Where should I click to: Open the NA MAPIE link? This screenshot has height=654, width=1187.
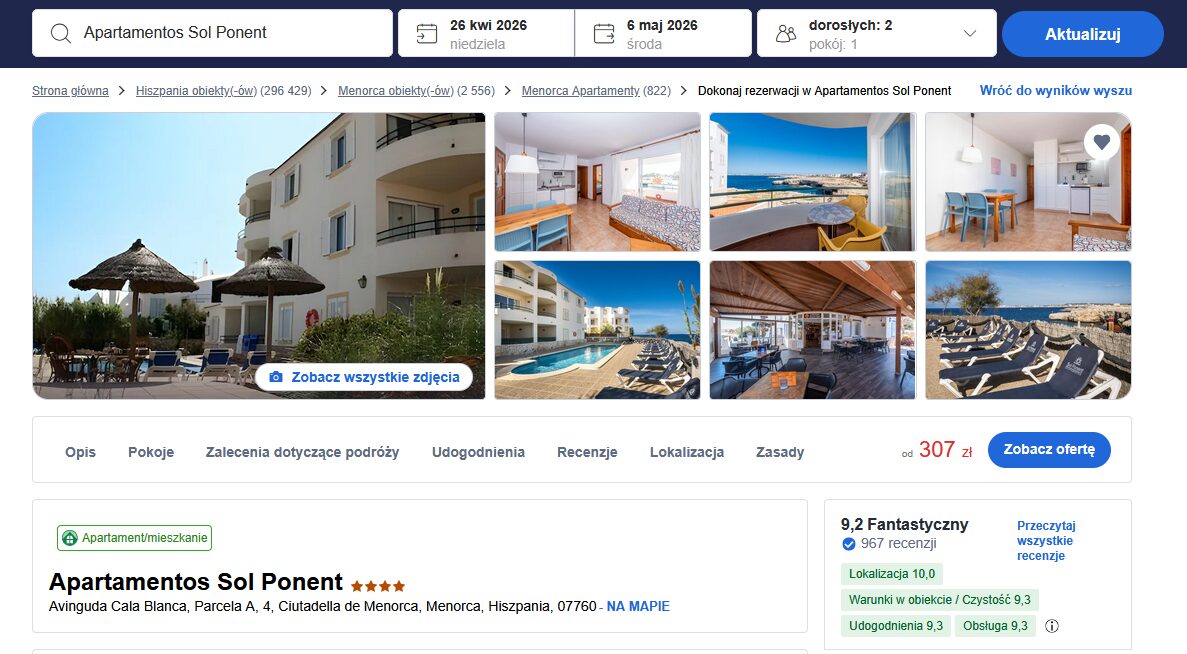tap(638, 606)
